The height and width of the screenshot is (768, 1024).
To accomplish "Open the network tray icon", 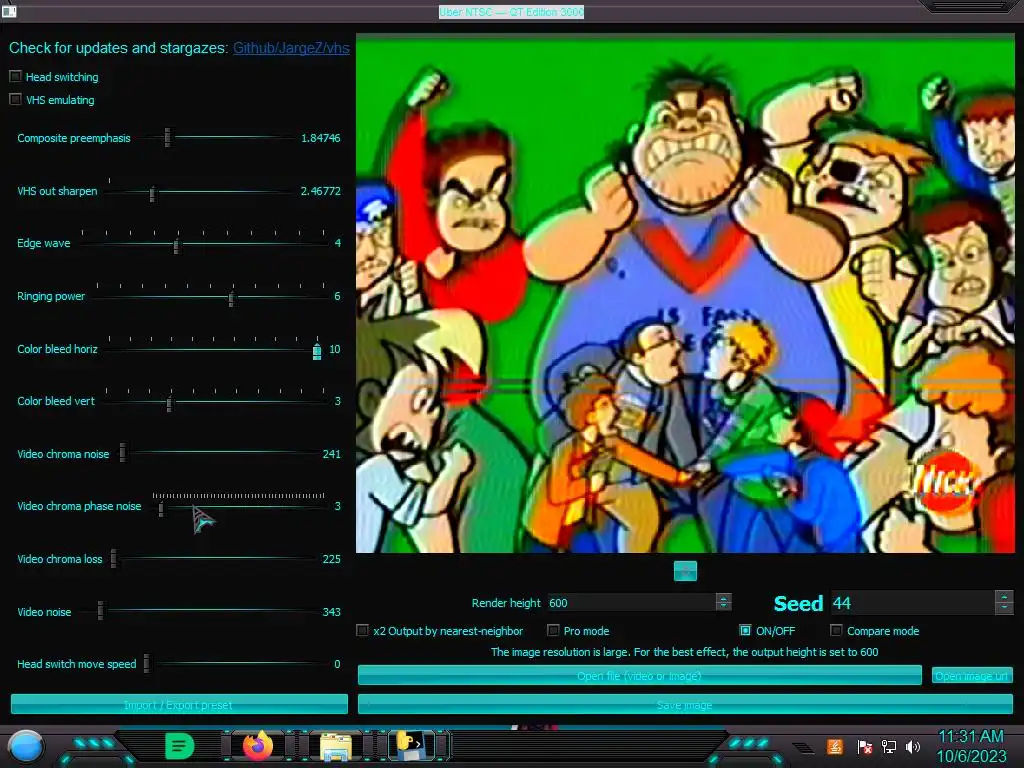I will pos(889,746).
